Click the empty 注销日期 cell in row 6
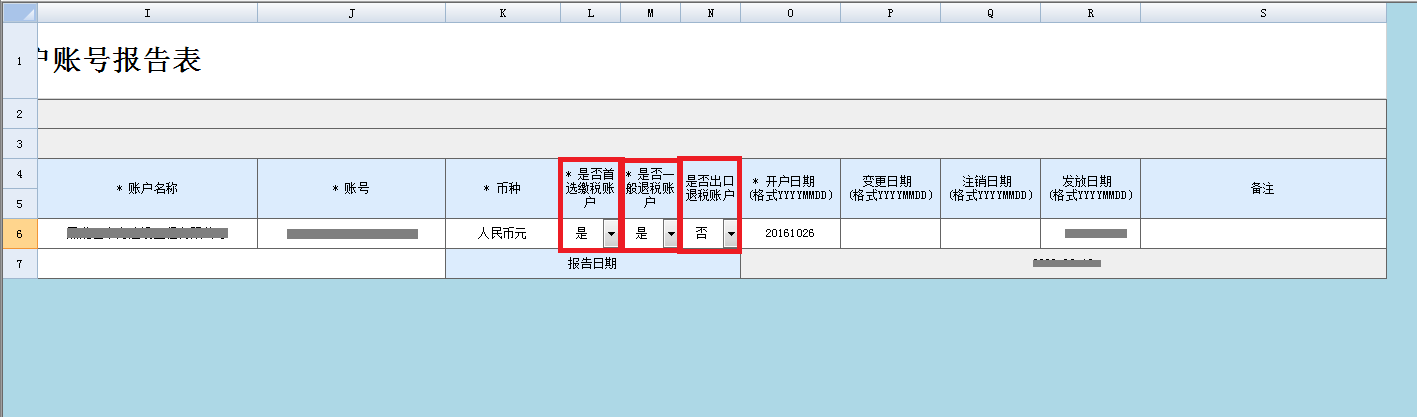Viewport: 1417px width, 417px height. click(x=990, y=233)
